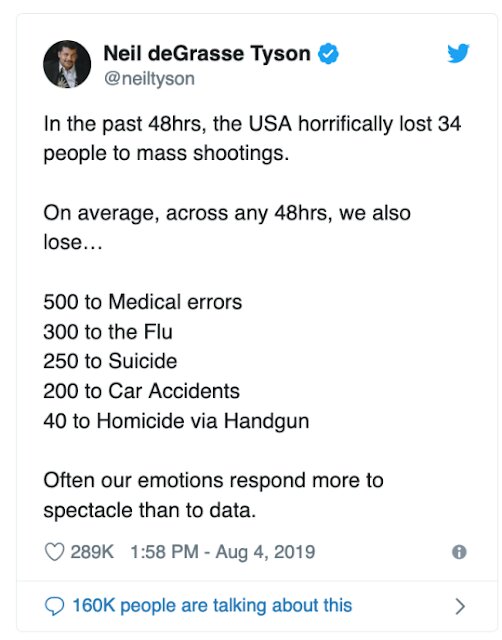The height and width of the screenshot is (640, 502).
Task: Click the reply speech bubble icon
Action: coord(54,606)
